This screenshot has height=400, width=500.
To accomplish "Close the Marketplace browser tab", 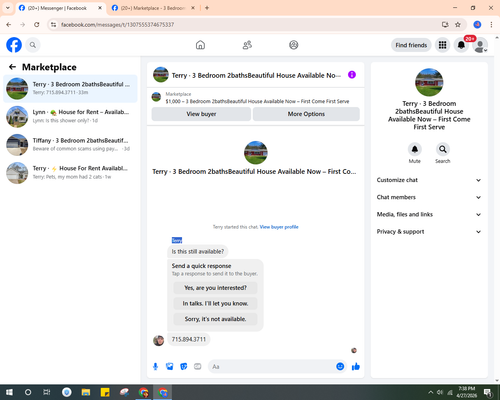I will click(193, 8).
